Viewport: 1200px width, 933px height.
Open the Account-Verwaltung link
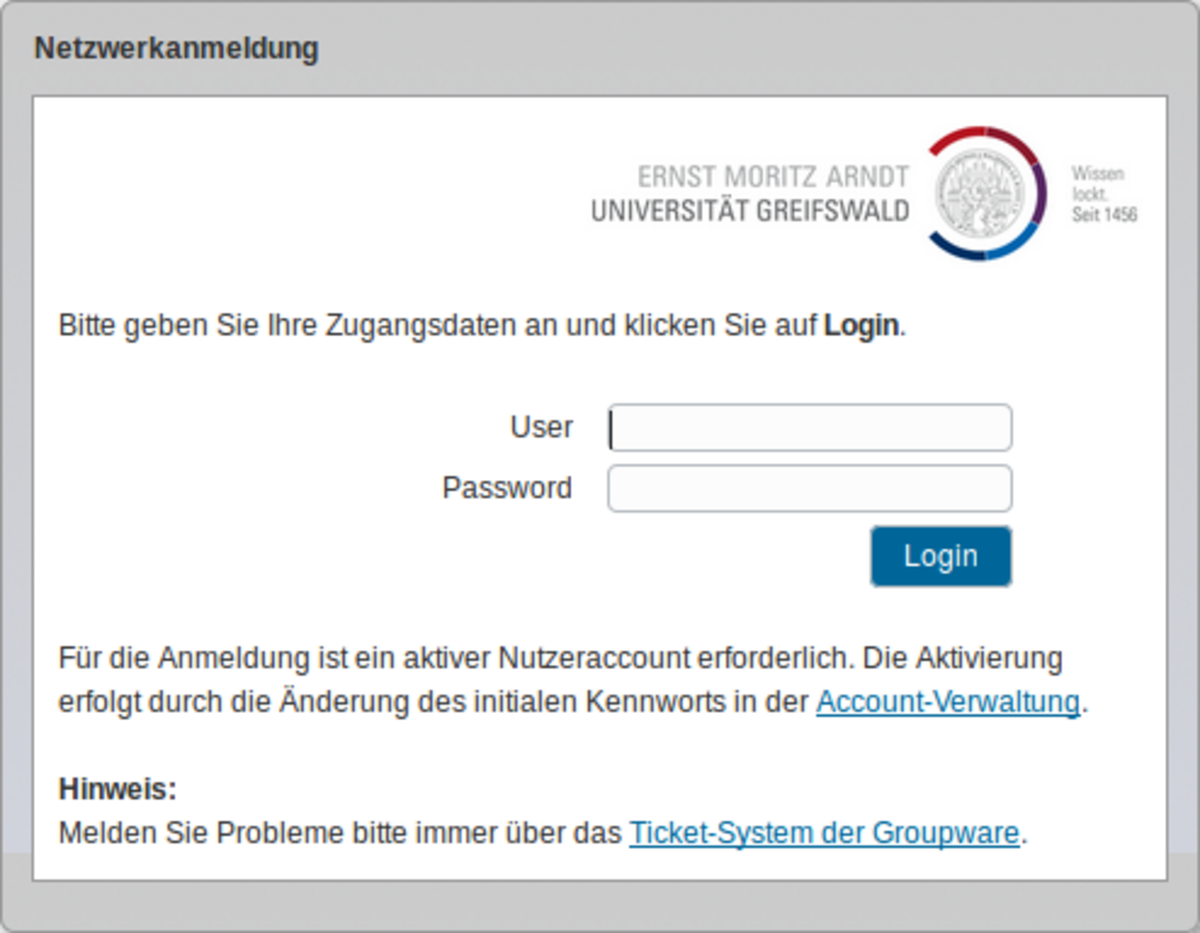pyautogui.click(x=947, y=702)
